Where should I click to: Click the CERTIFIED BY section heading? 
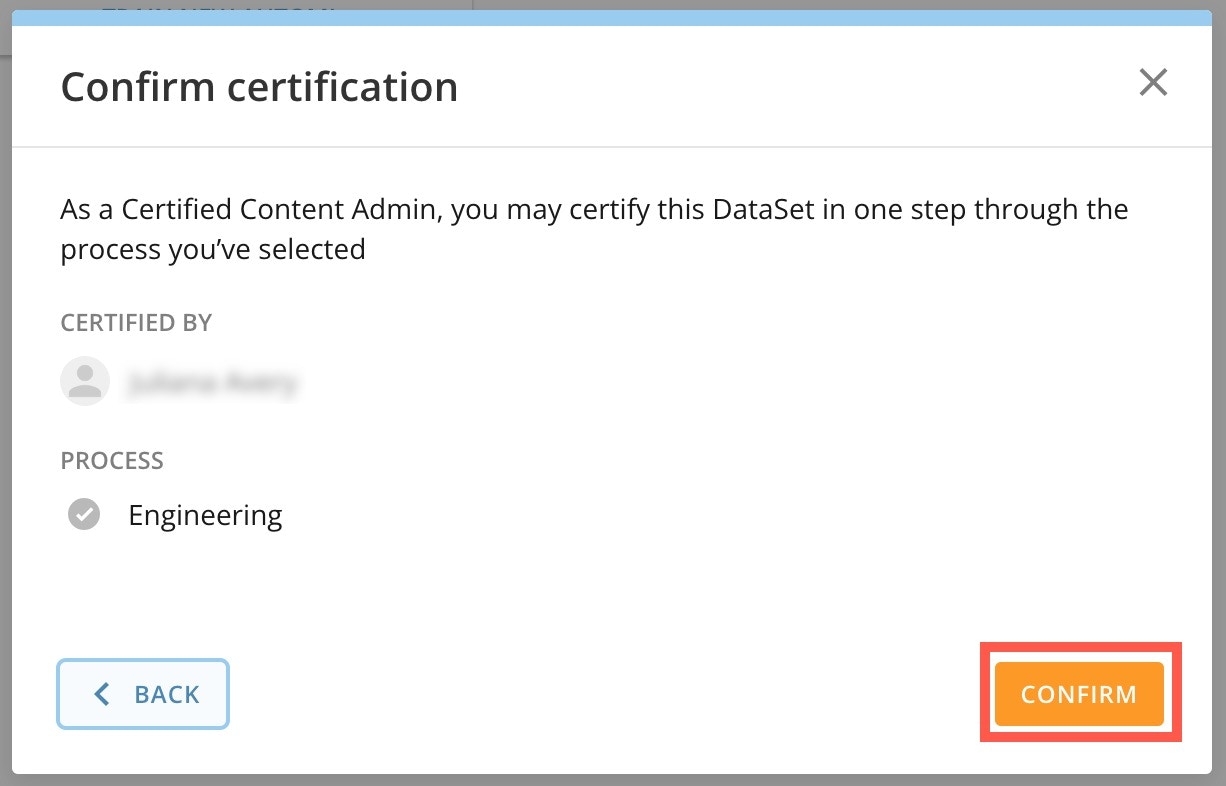point(136,322)
